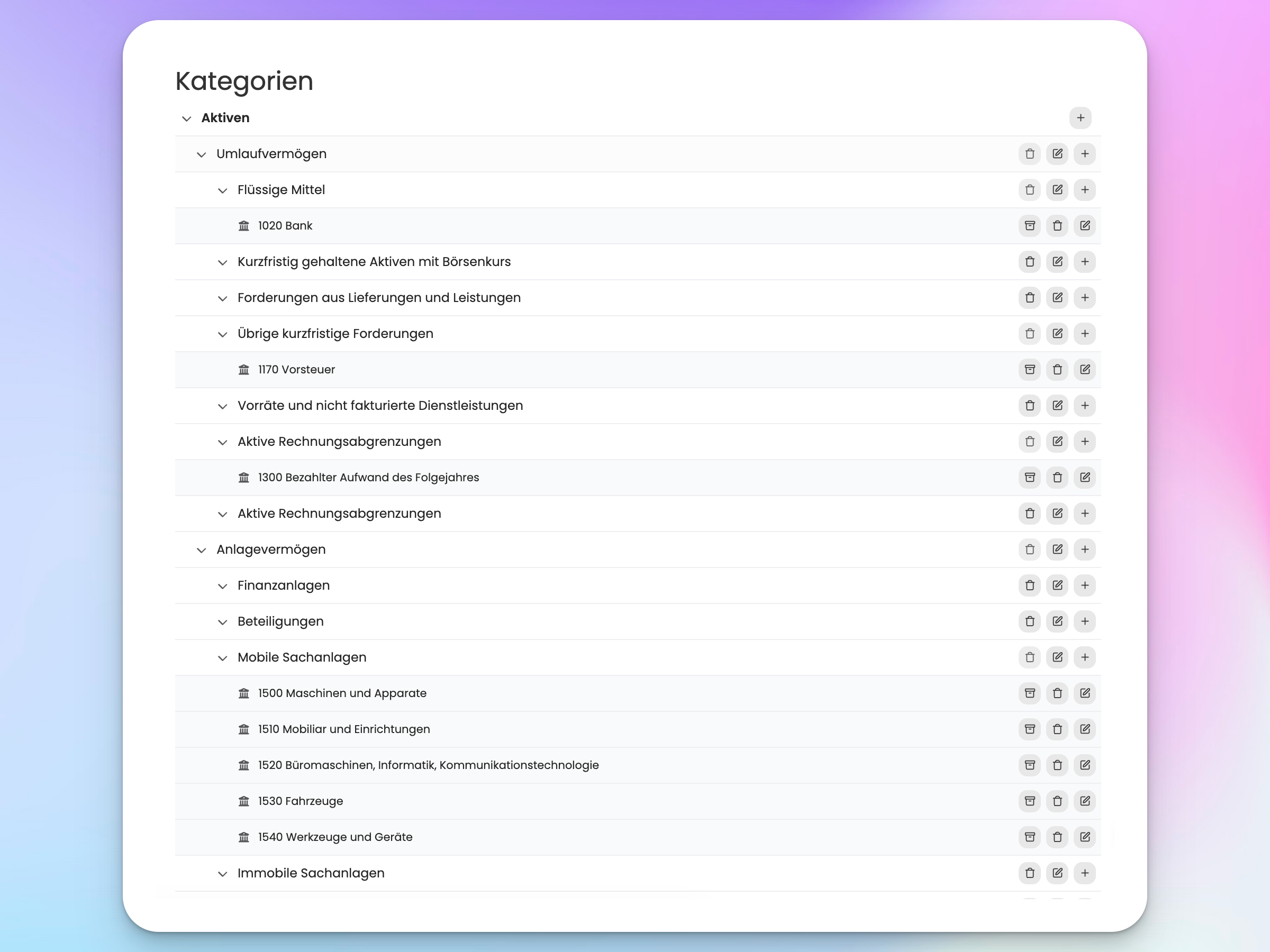Viewport: 1270px width, 952px height.
Task: Archive the 1530 Fahrzeuge account
Action: tap(1029, 801)
